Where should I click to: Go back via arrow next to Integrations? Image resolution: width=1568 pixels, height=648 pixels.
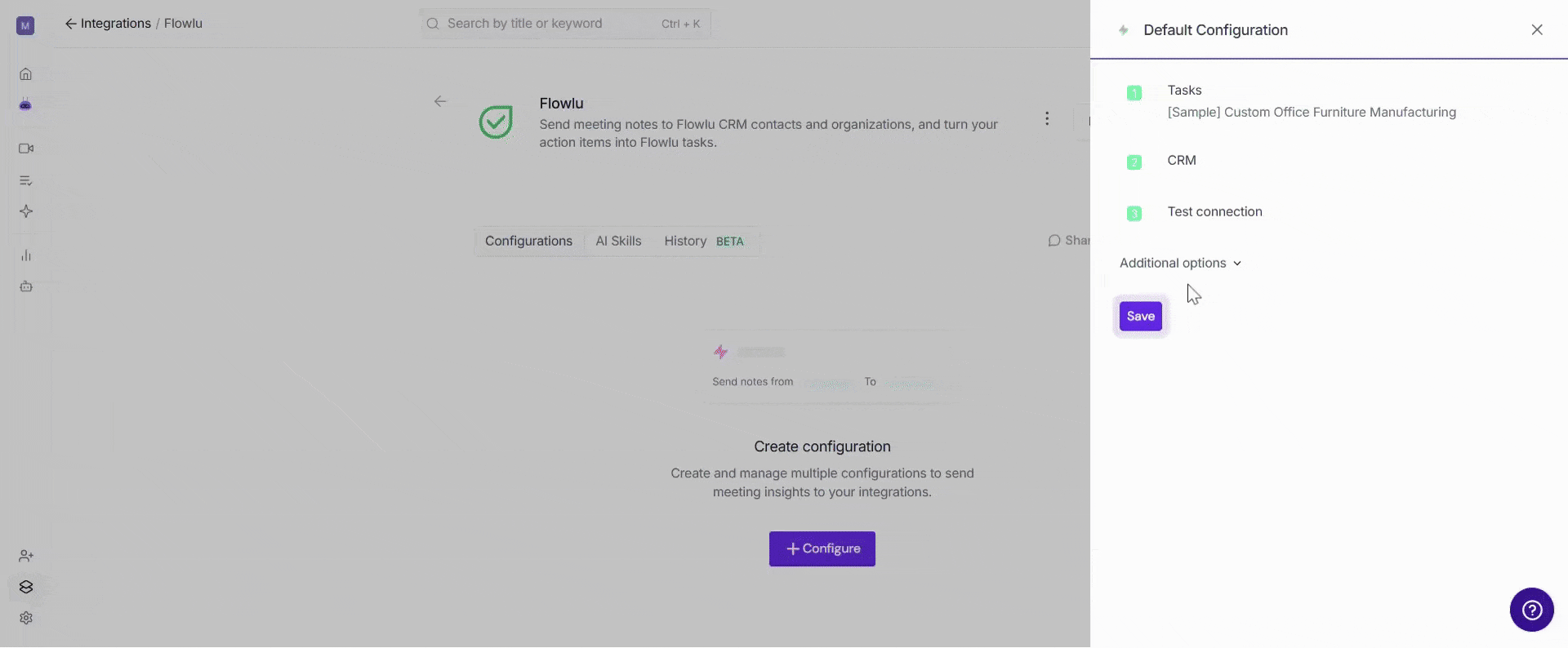pyautogui.click(x=71, y=24)
